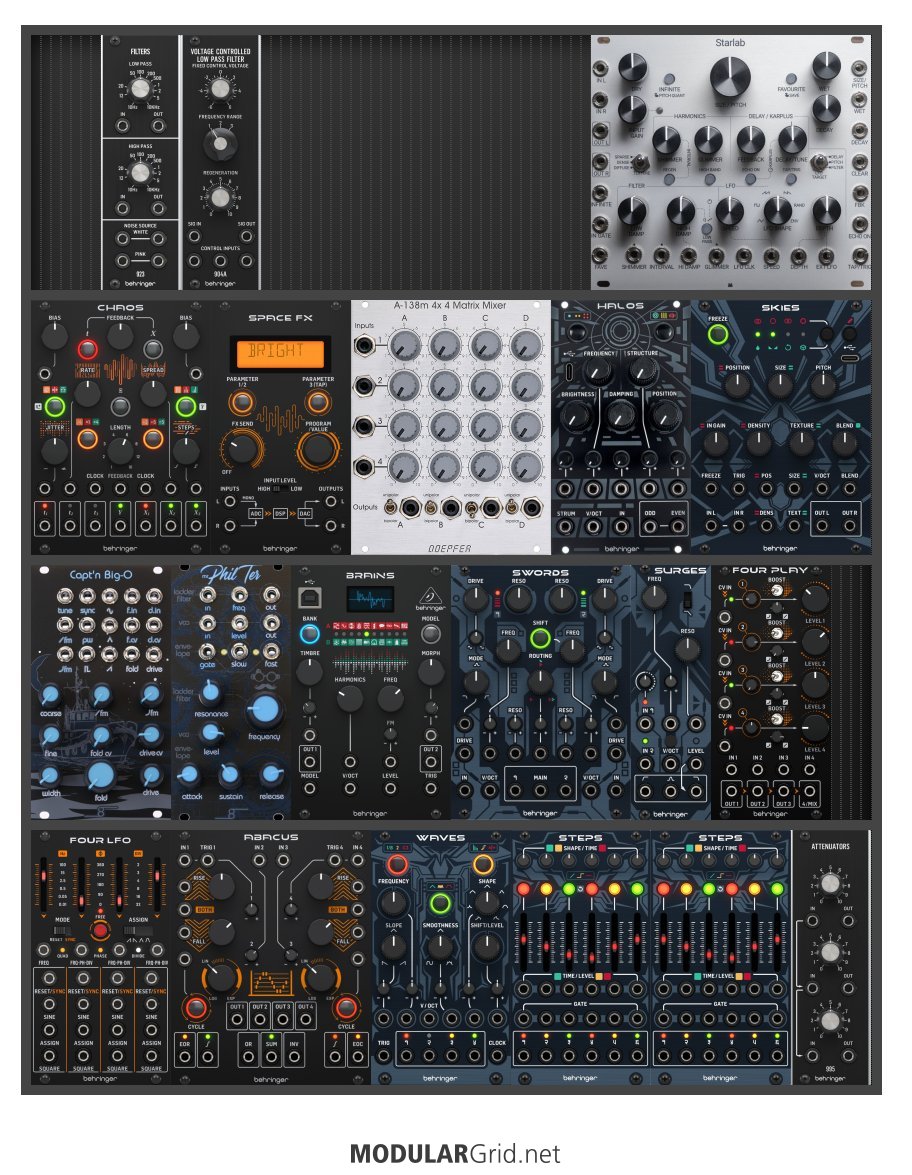Click the Low Pass knob on the 923 Filters

pos(140,89)
